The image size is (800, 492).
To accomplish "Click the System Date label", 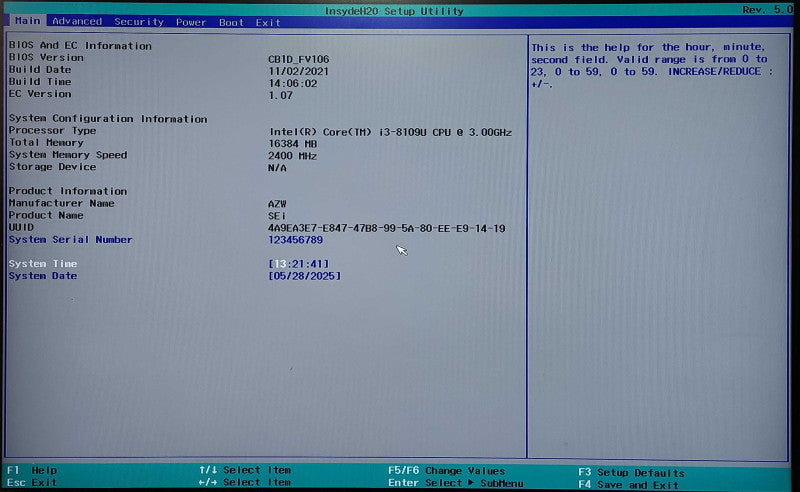I will click(x=43, y=276).
